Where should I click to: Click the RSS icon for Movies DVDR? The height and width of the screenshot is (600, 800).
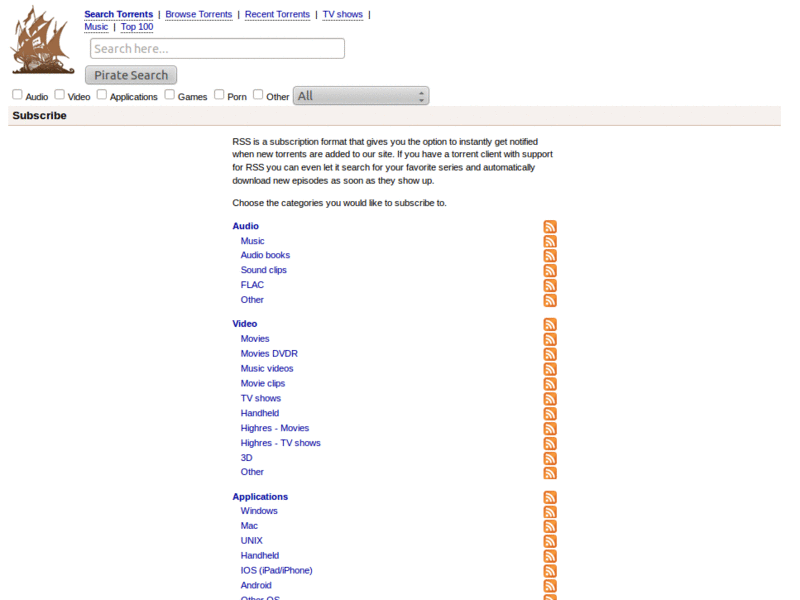point(550,354)
